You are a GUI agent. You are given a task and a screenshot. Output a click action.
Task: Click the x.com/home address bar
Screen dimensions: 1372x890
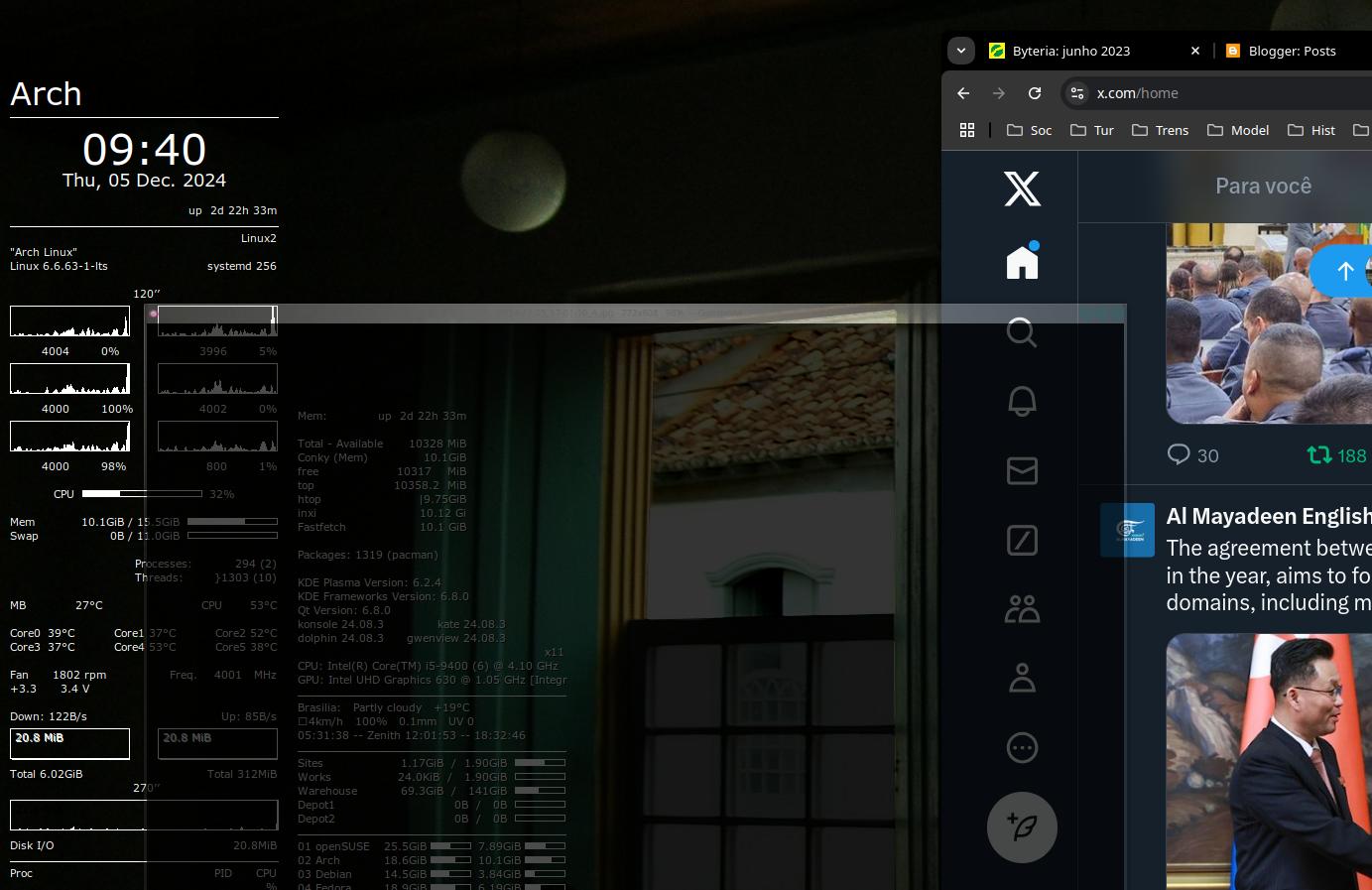1216,93
